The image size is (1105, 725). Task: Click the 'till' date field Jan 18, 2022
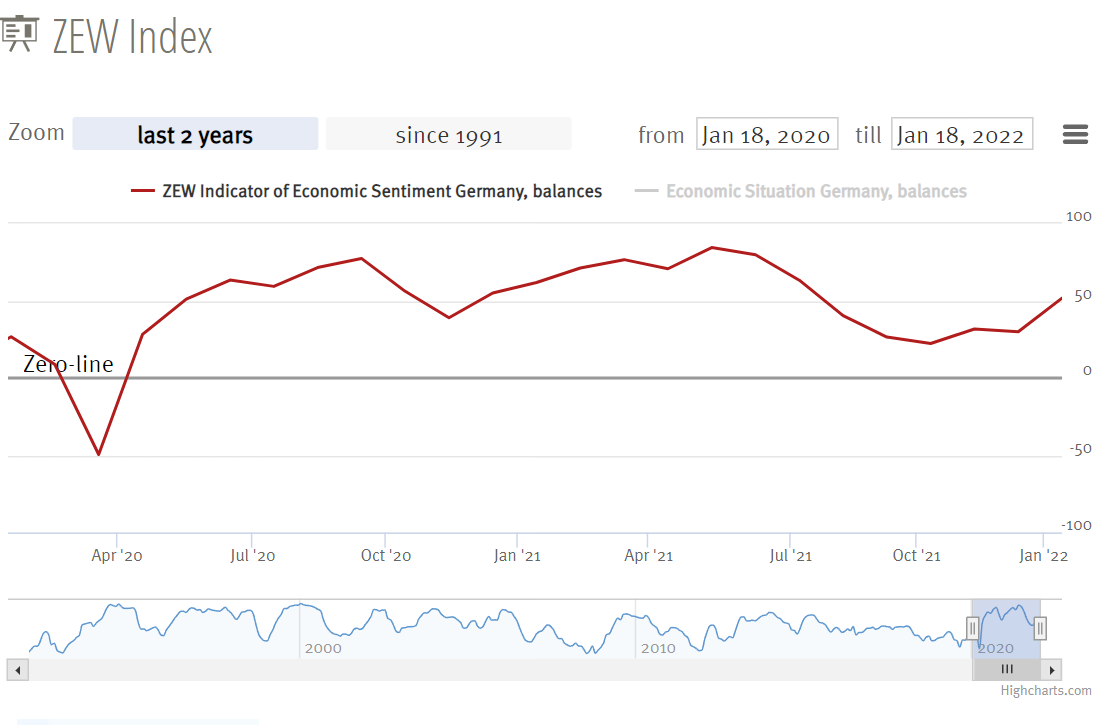click(x=961, y=135)
